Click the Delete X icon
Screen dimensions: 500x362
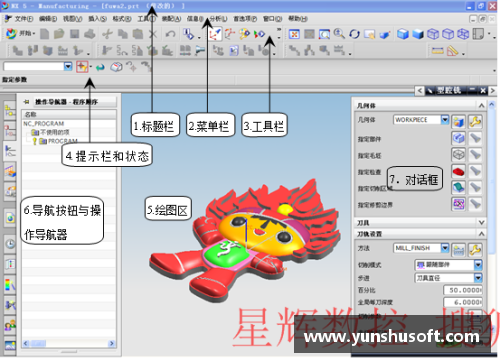point(153,34)
